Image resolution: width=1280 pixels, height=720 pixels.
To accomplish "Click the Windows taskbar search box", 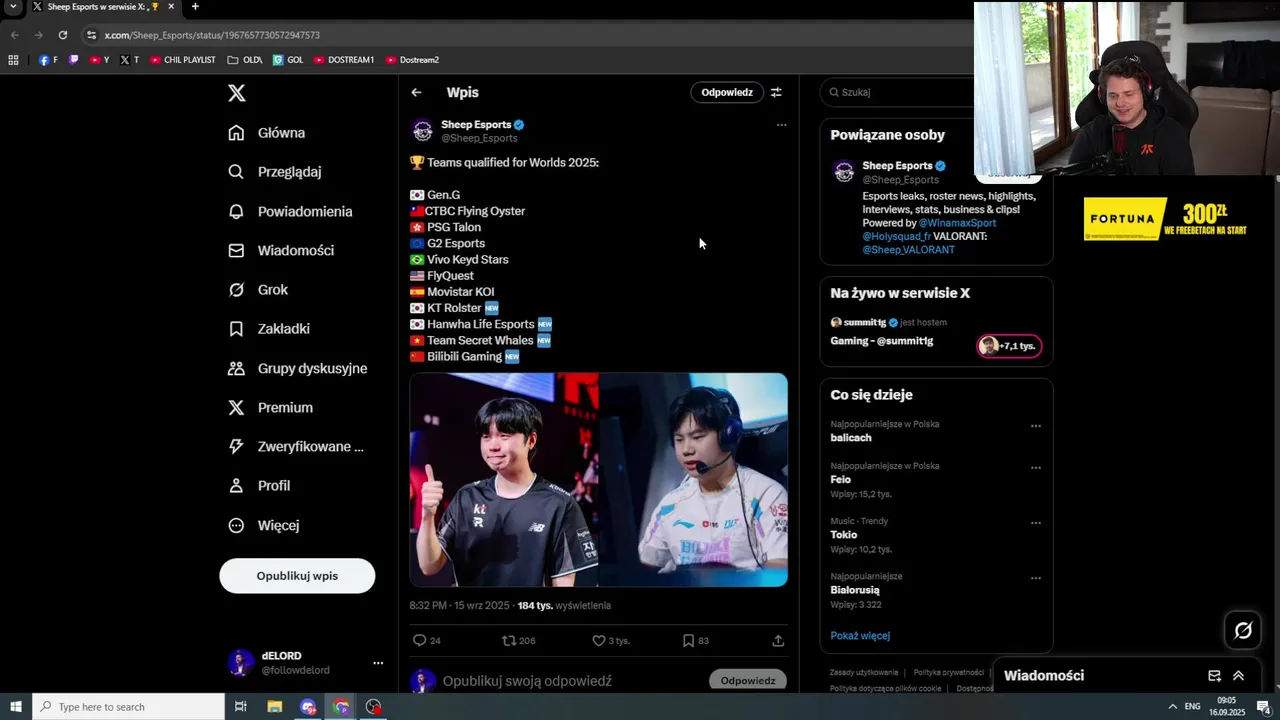I will 128,707.
